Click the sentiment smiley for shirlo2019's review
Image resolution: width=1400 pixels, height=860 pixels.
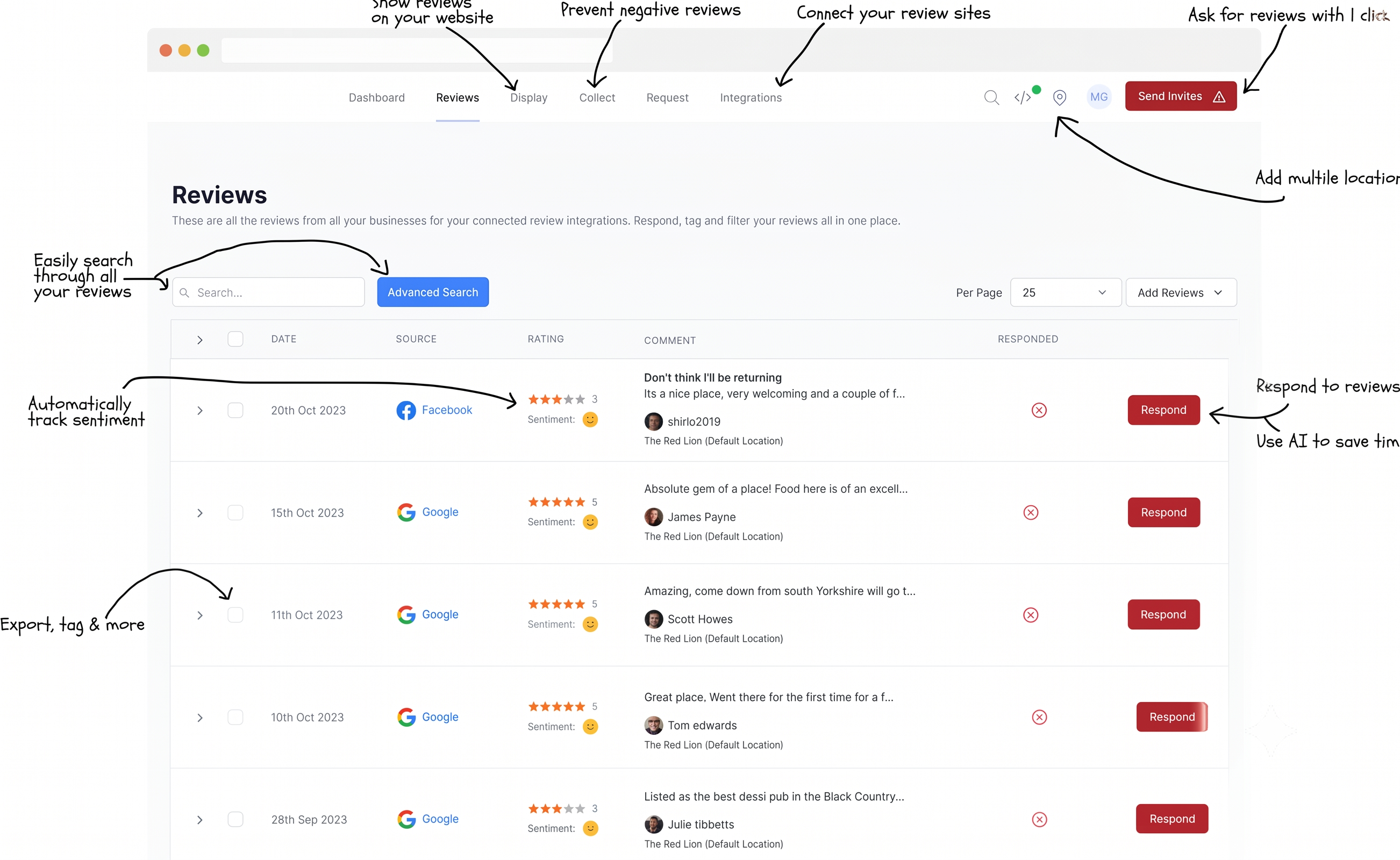[x=590, y=420]
